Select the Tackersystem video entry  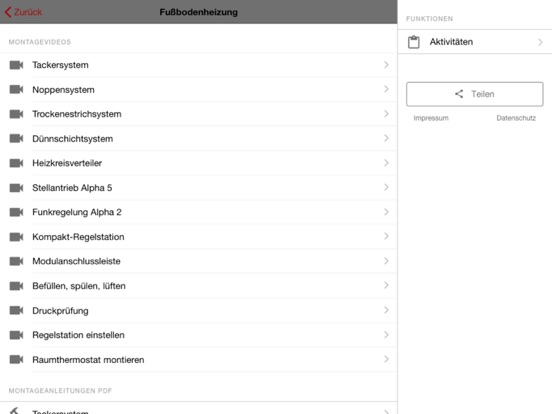tap(199, 65)
